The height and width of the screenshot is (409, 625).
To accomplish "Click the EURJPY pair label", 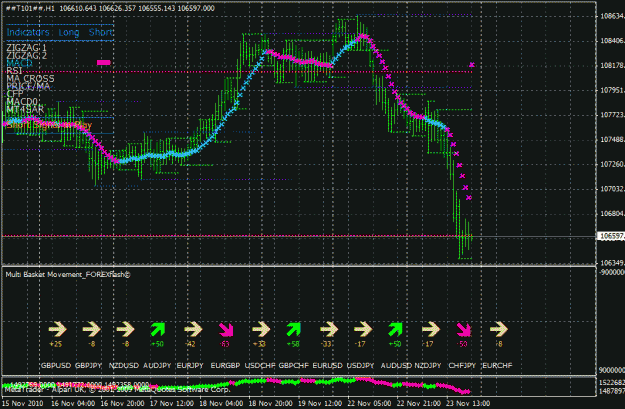I will [190, 366].
